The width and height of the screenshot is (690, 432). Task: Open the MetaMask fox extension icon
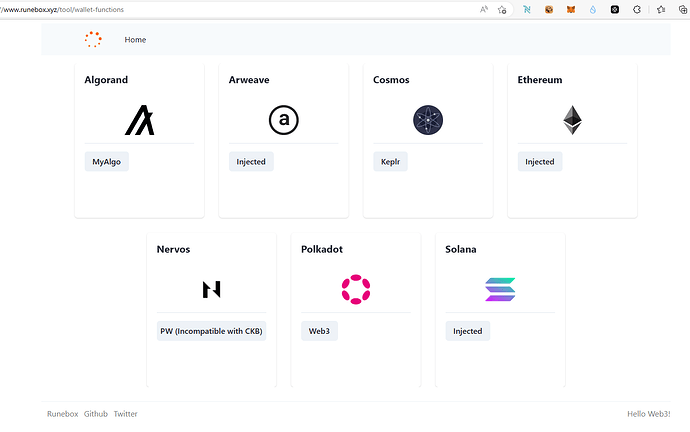(x=571, y=9)
